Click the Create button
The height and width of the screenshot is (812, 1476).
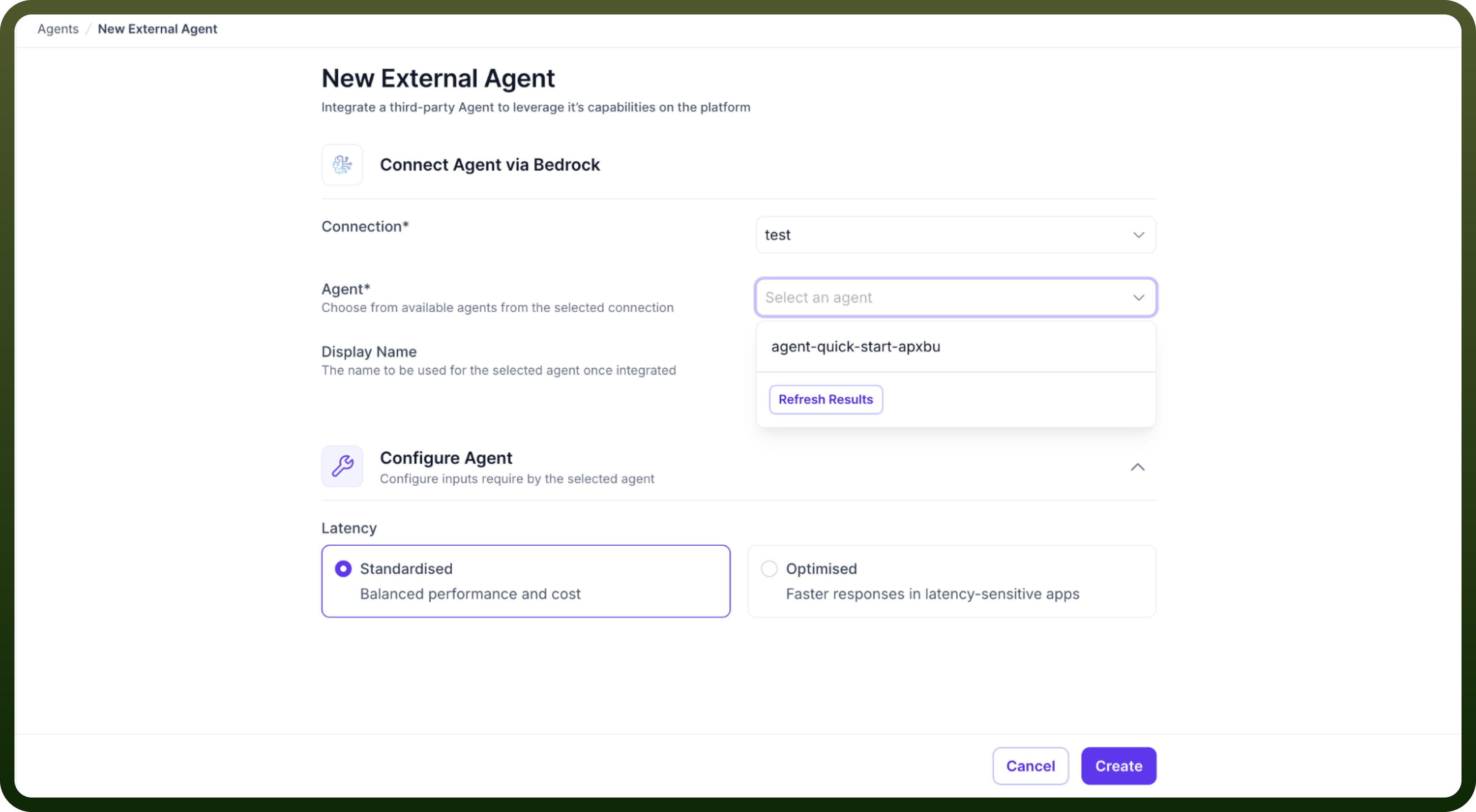click(1118, 766)
